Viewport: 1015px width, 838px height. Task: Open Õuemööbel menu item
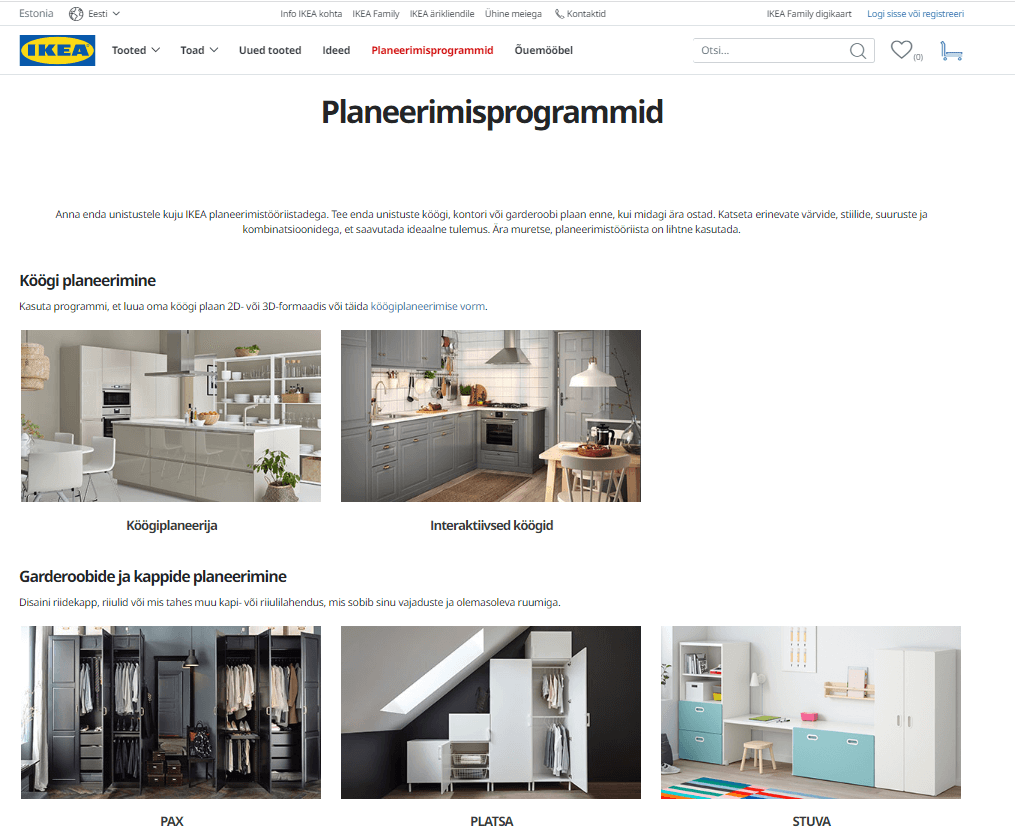(544, 50)
